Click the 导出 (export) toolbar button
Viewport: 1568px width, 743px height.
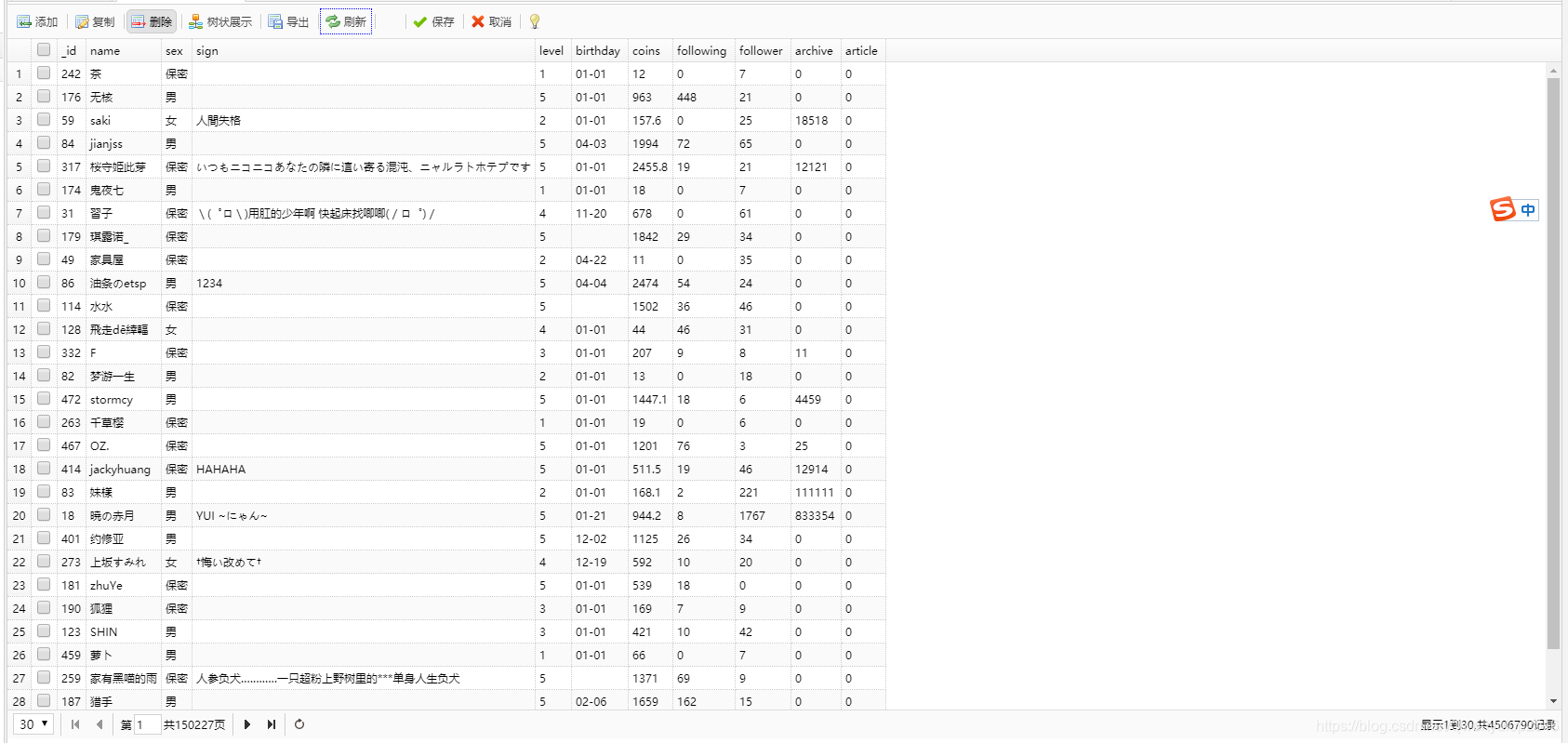(288, 21)
